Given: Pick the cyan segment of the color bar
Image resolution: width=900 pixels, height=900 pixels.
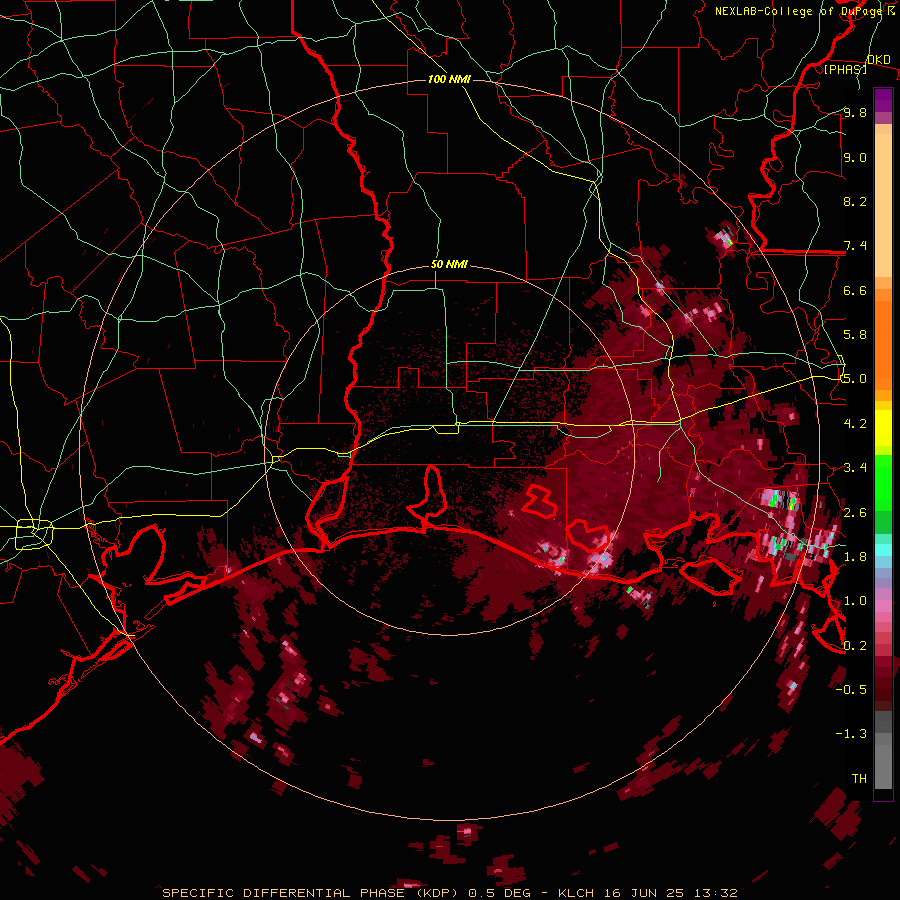Looking at the screenshot, I should [883, 550].
